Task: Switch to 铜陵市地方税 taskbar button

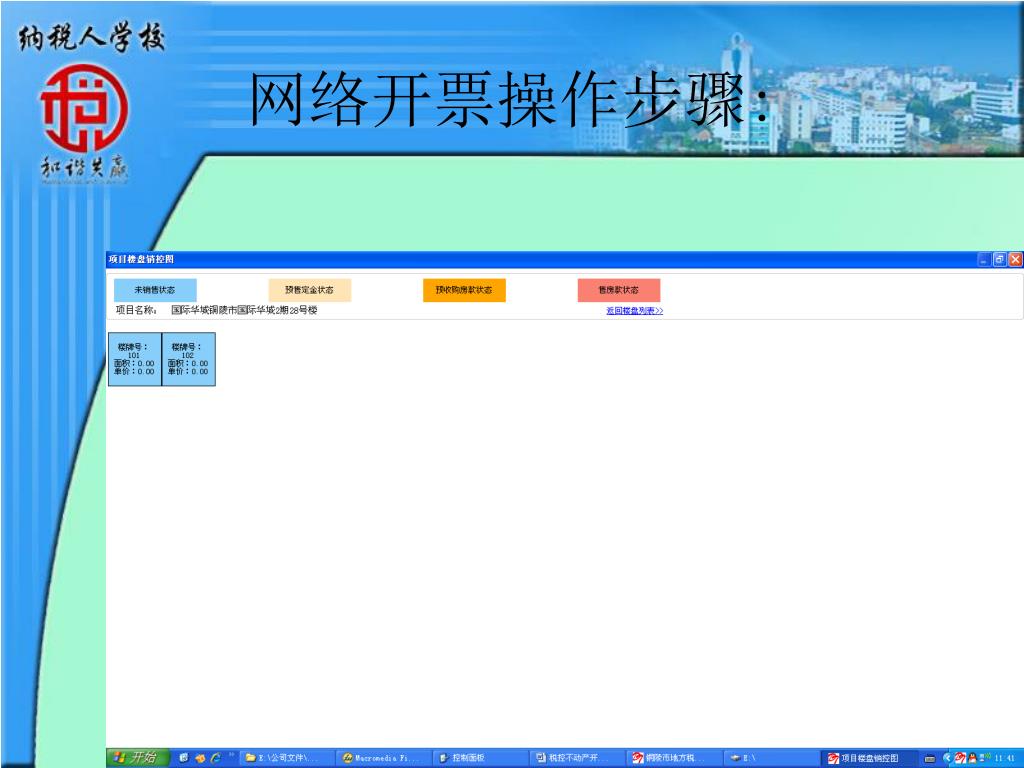Action: 676,758
